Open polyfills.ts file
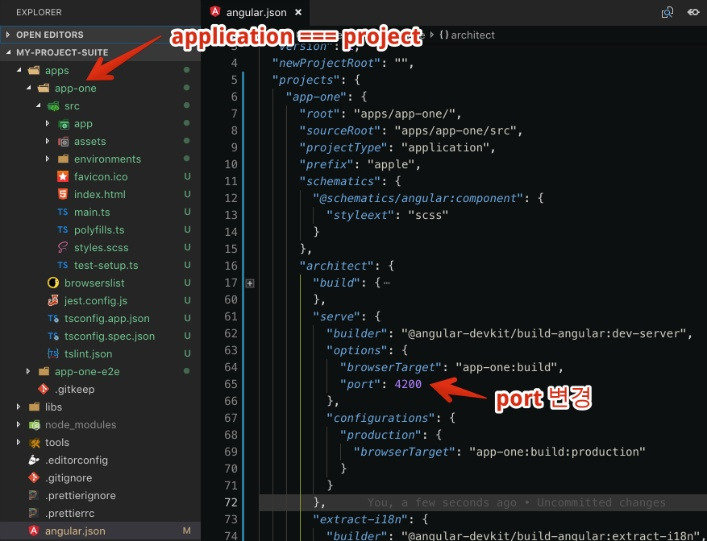The image size is (707, 541). coord(99,230)
